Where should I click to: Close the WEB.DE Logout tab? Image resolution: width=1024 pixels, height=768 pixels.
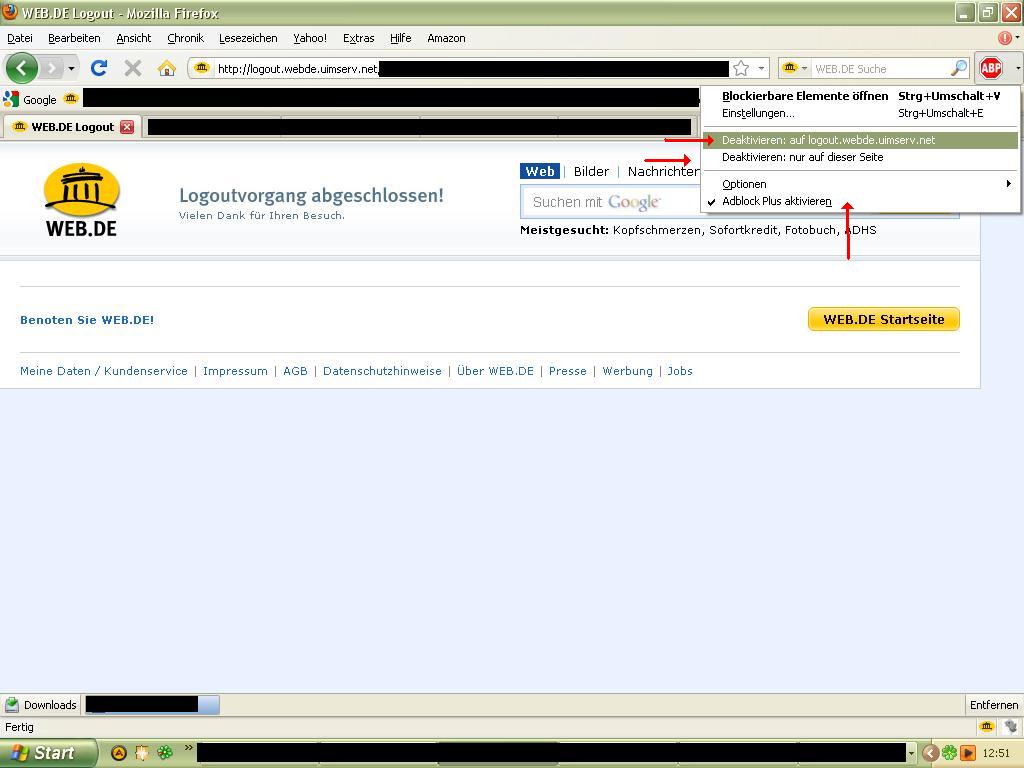coord(127,127)
